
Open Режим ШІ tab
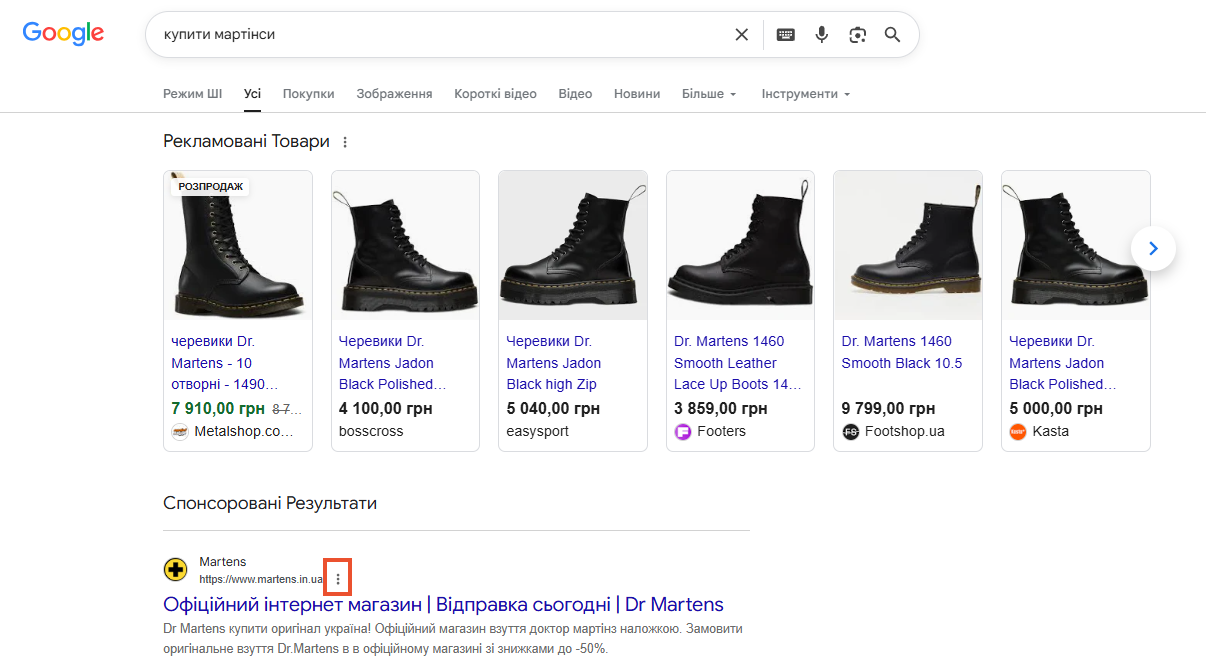pos(193,94)
